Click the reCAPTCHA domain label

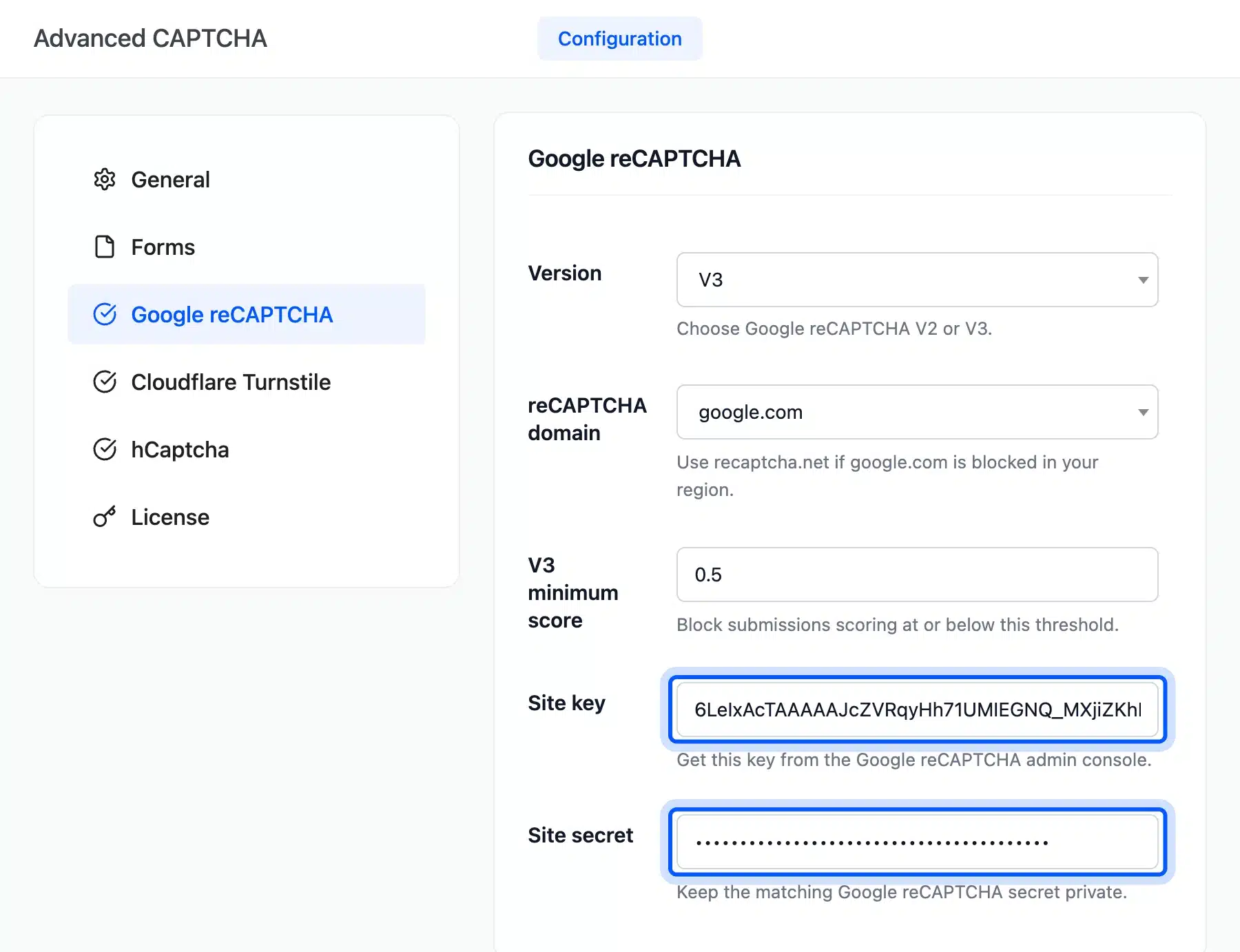pyautogui.click(x=588, y=419)
